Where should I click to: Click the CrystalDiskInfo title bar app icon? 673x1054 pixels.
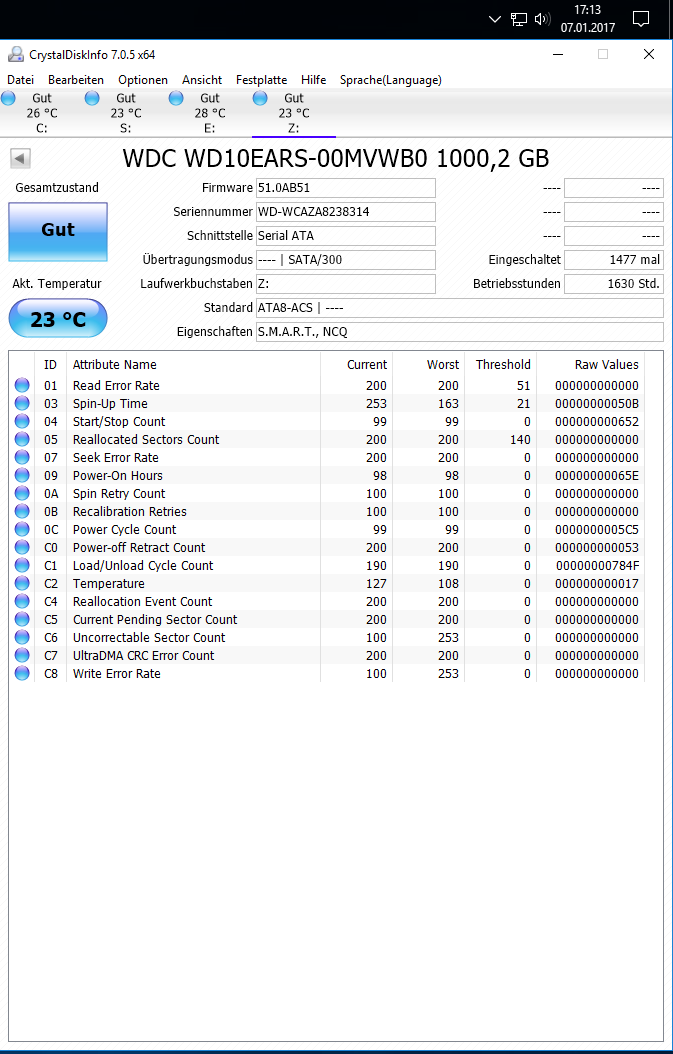[x=15, y=54]
